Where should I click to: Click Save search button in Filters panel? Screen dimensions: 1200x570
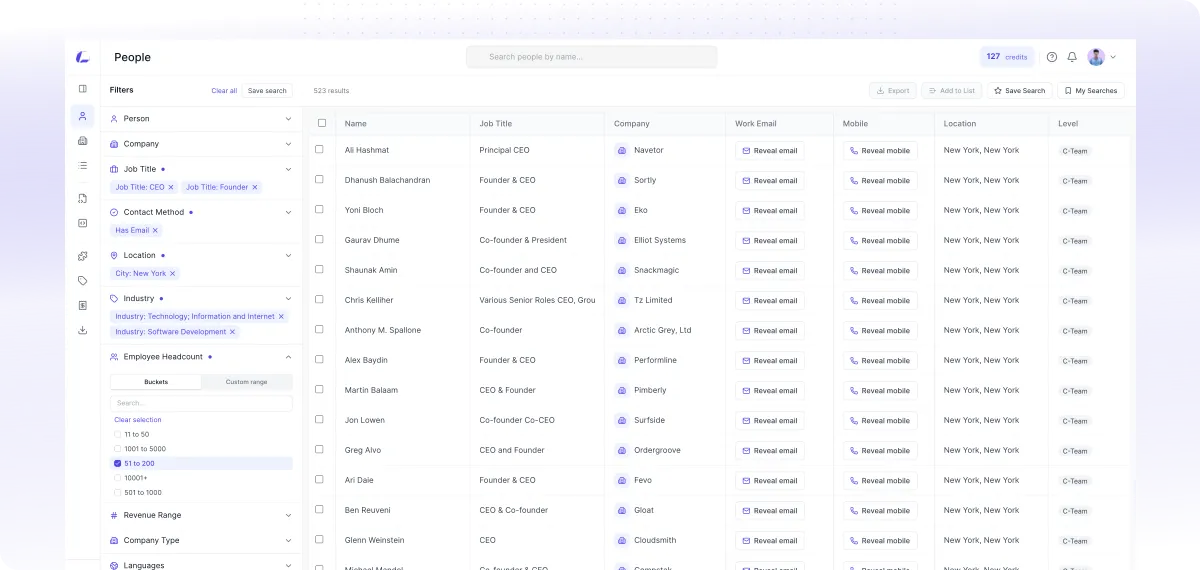[267, 91]
